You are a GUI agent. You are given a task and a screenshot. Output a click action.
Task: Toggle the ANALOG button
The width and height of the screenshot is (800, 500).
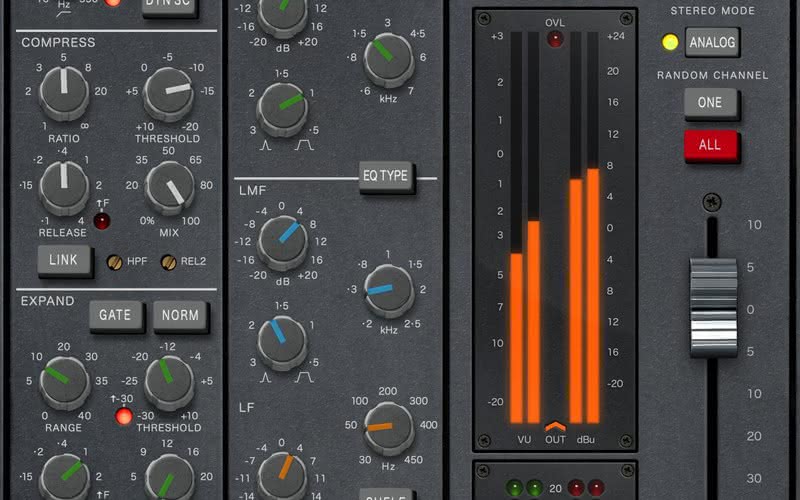pos(712,42)
